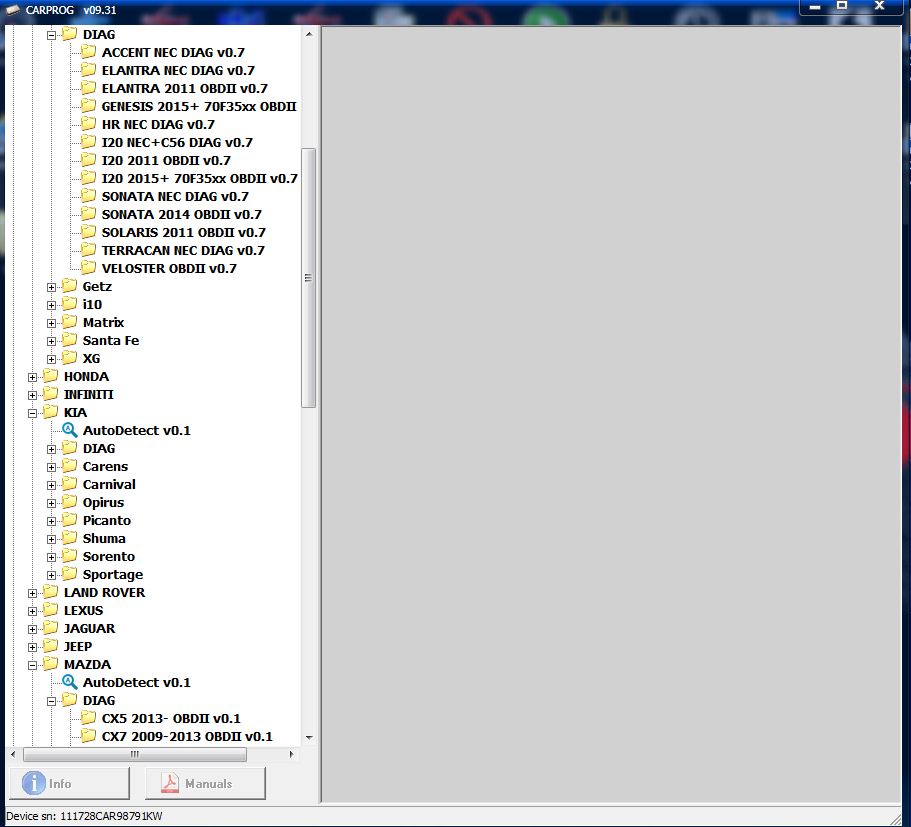Expand the Getz folder
911x827 pixels.
pyautogui.click(x=52, y=287)
